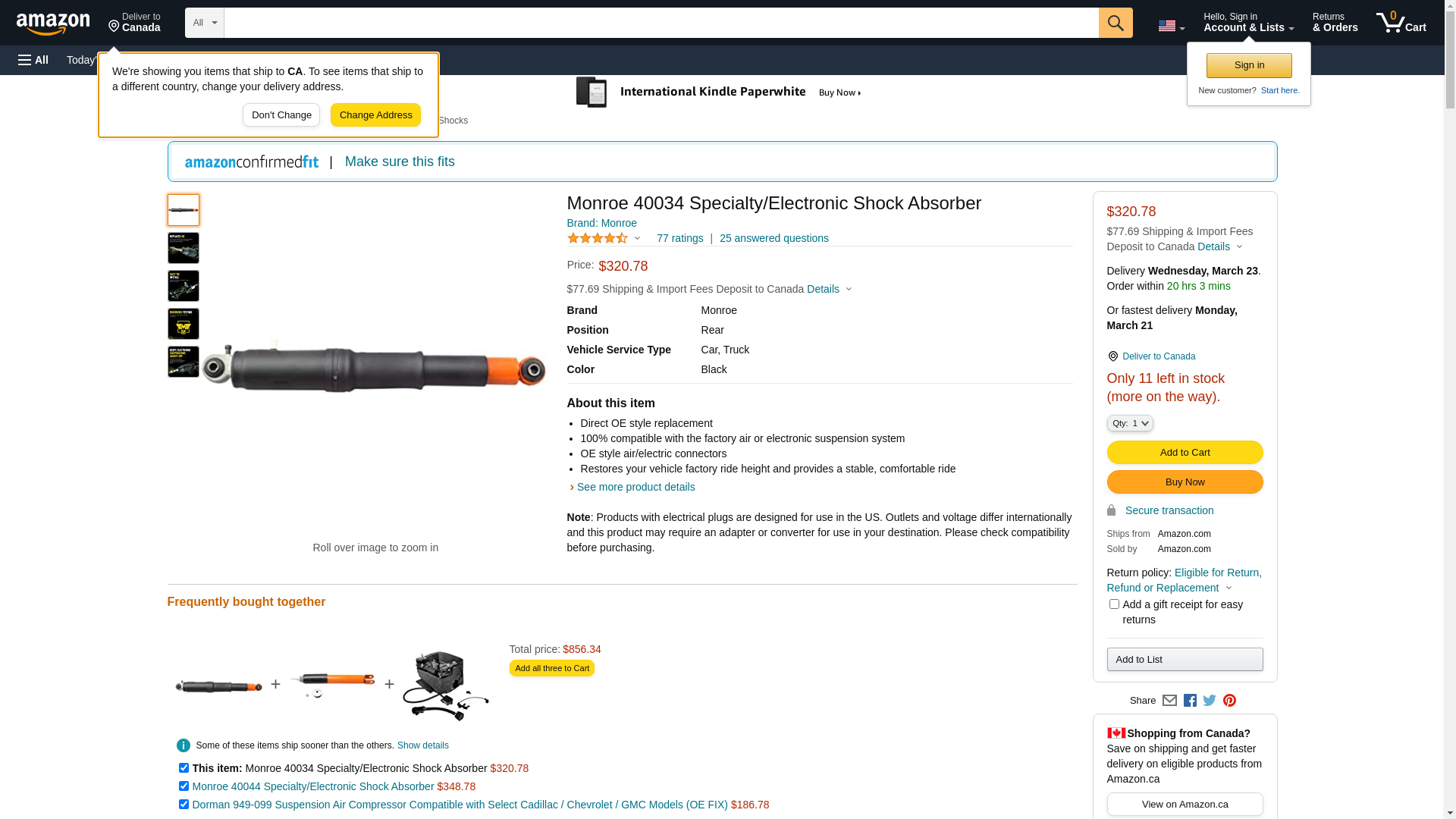Image resolution: width=1456 pixels, height=819 pixels.
Task: Share product on Twitter
Action: point(1210,701)
